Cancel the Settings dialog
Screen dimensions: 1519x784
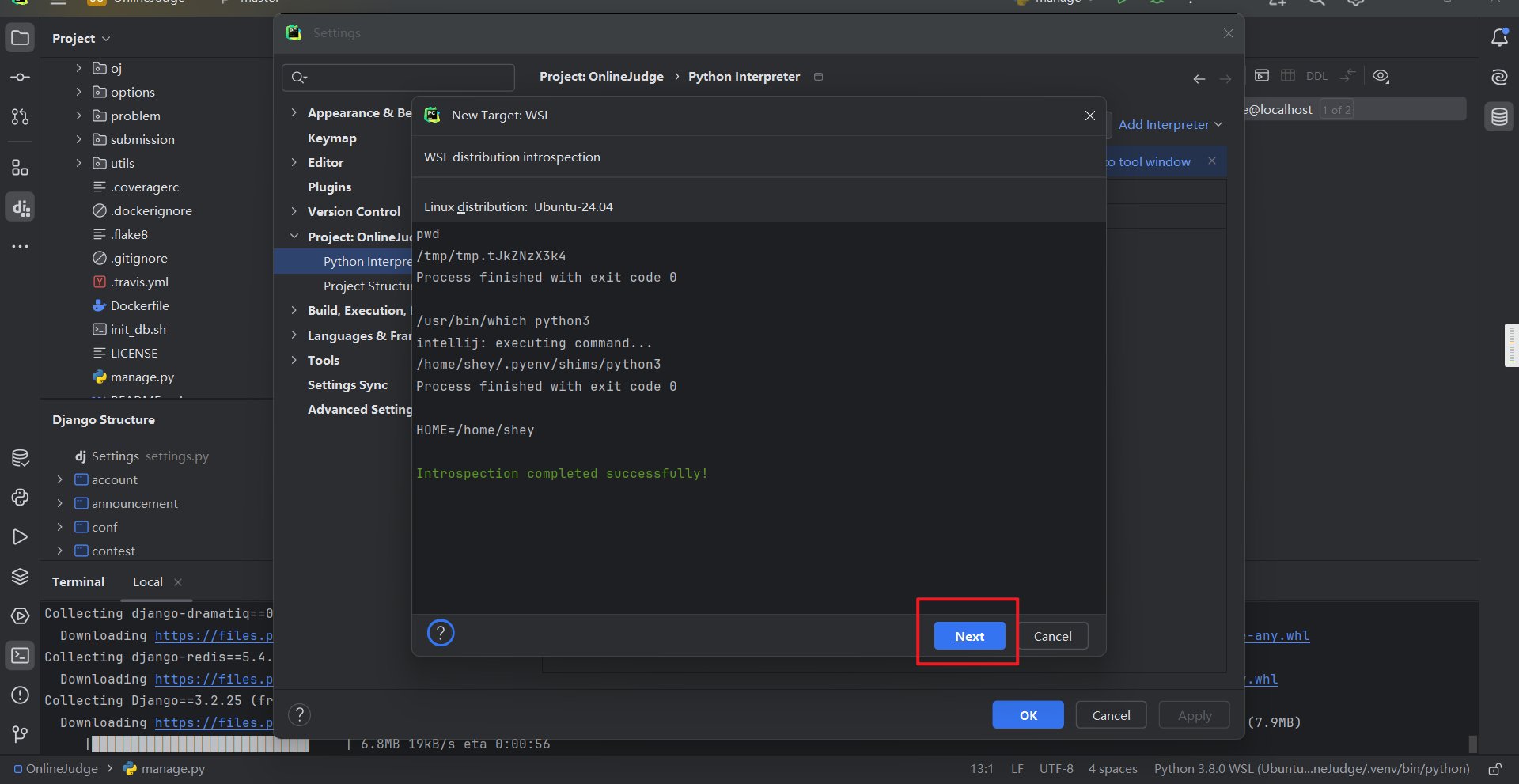(x=1111, y=715)
